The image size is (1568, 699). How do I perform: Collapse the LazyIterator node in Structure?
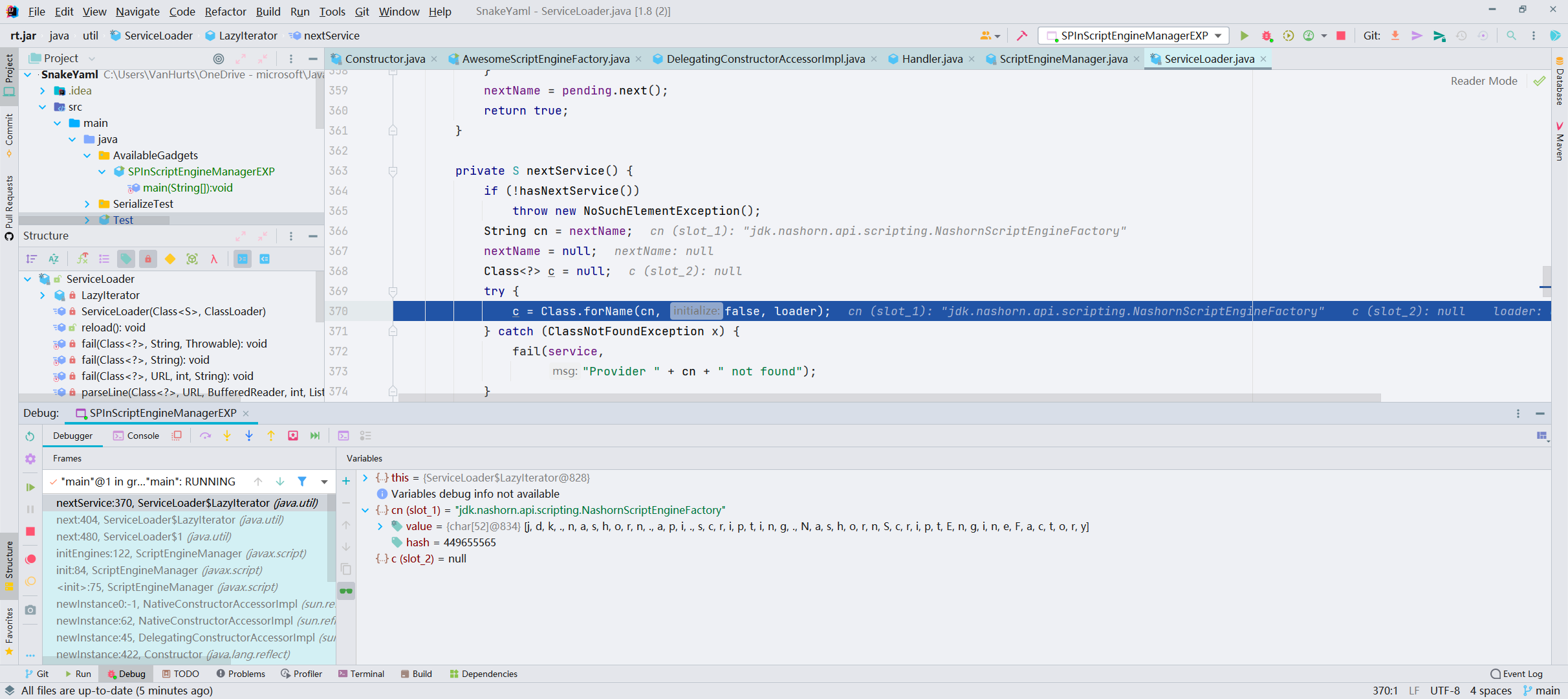coord(43,295)
